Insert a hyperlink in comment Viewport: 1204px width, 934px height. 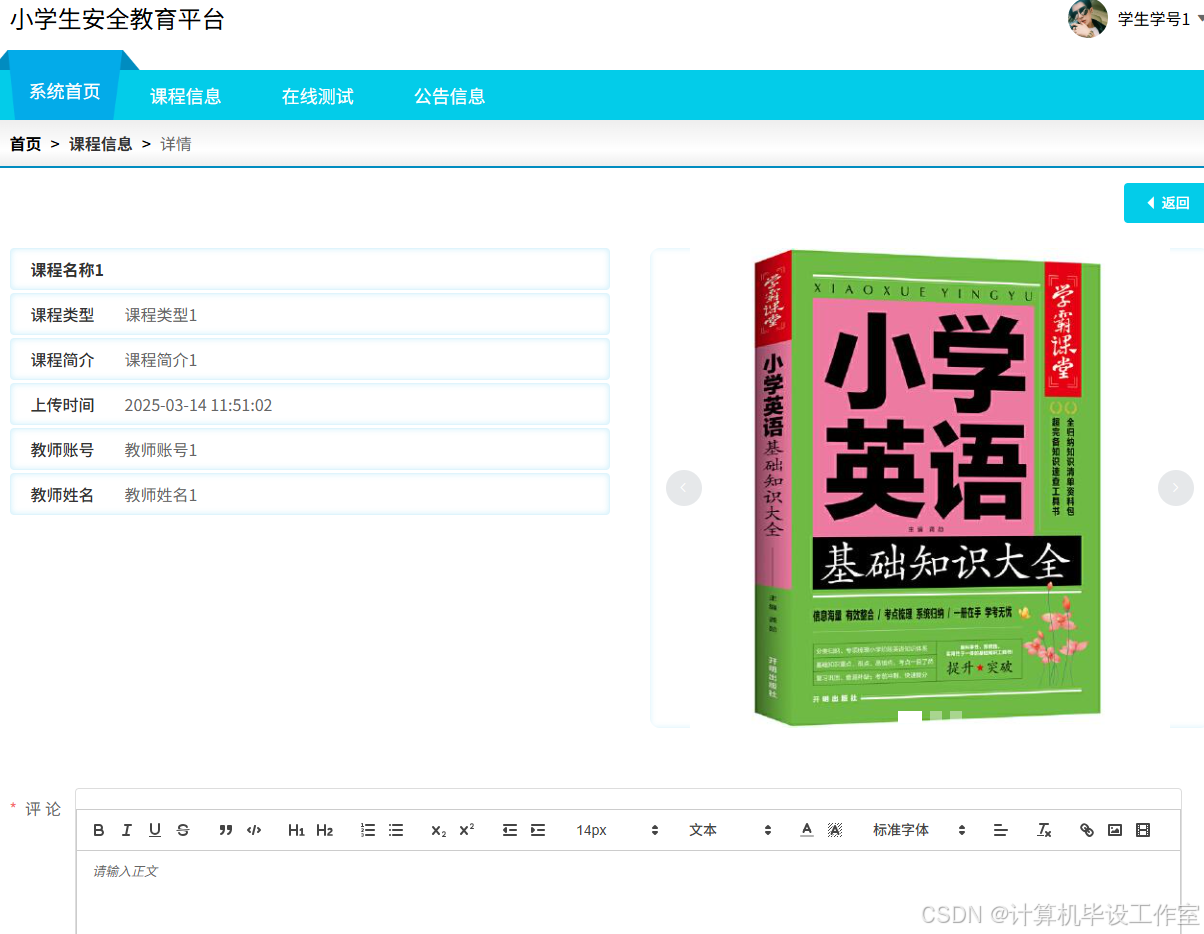[1087, 830]
